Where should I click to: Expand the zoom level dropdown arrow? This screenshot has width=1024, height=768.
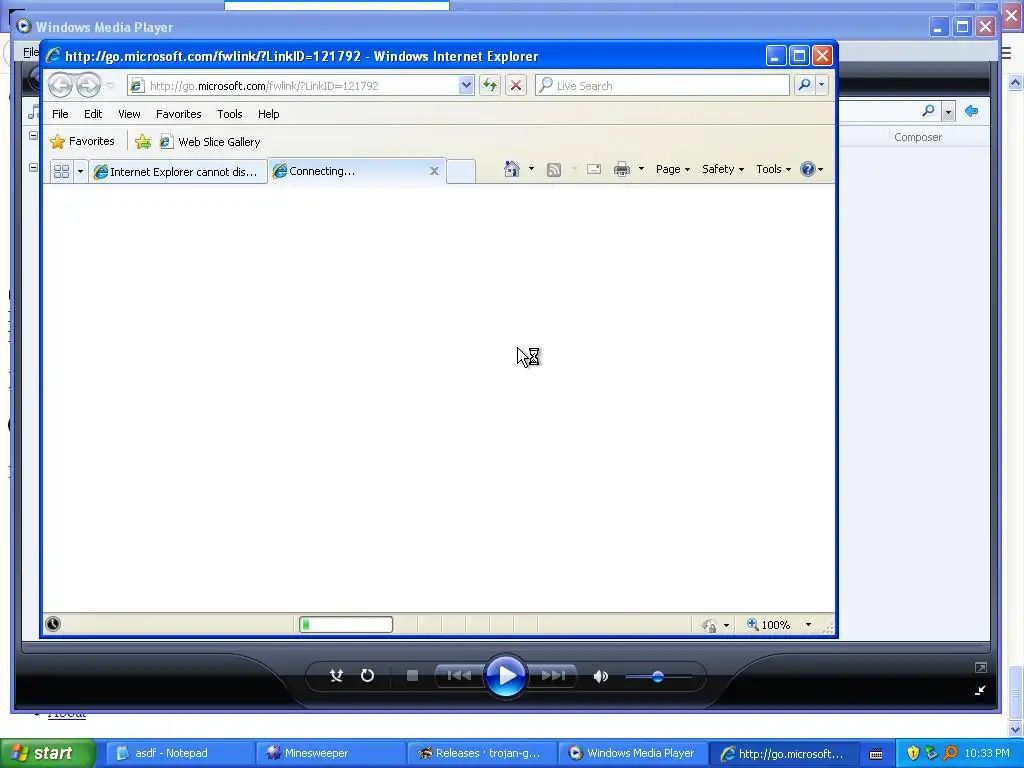click(808, 625)
